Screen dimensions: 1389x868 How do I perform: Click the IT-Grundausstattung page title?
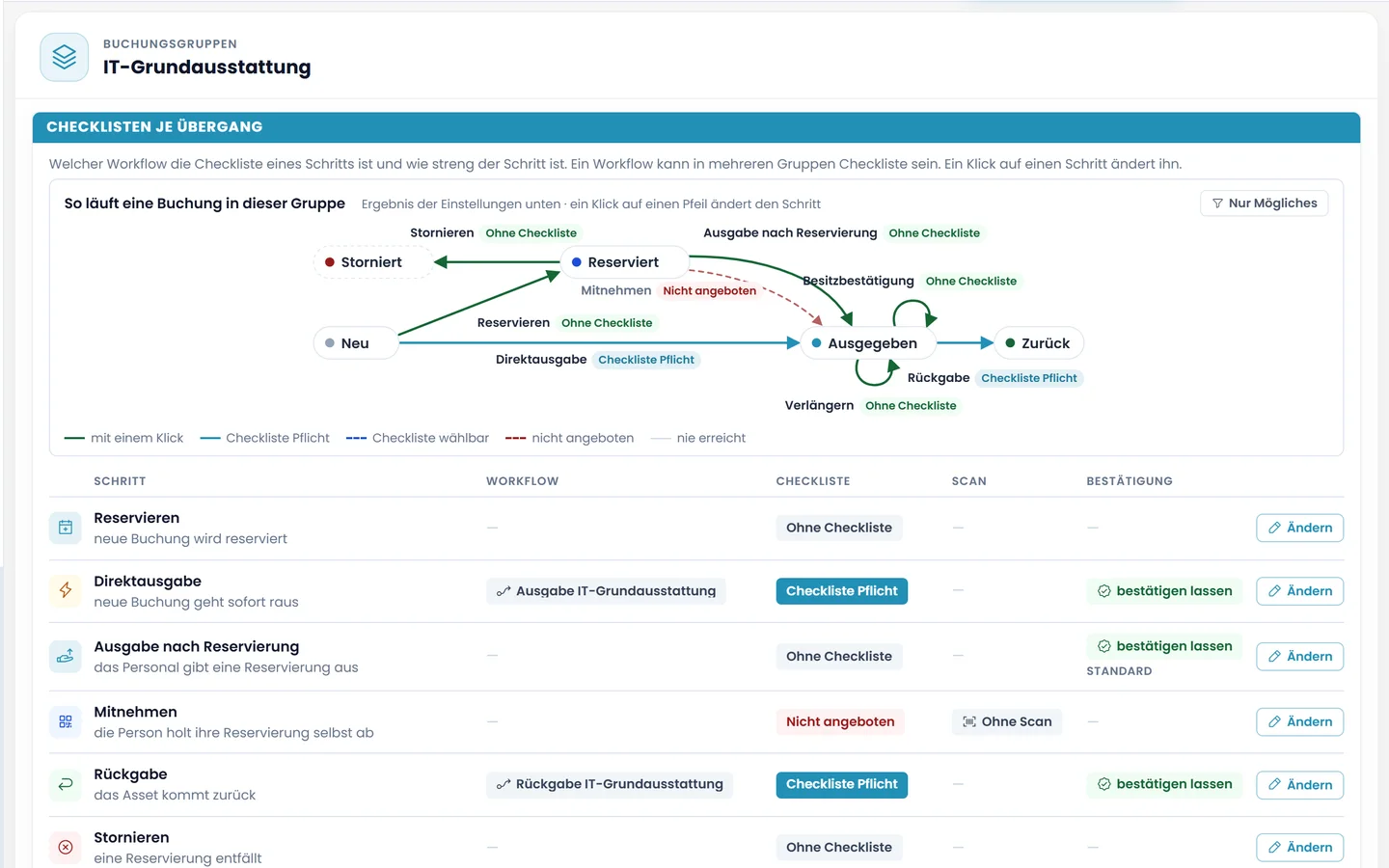pyautogui.click(x=207, y=68)
